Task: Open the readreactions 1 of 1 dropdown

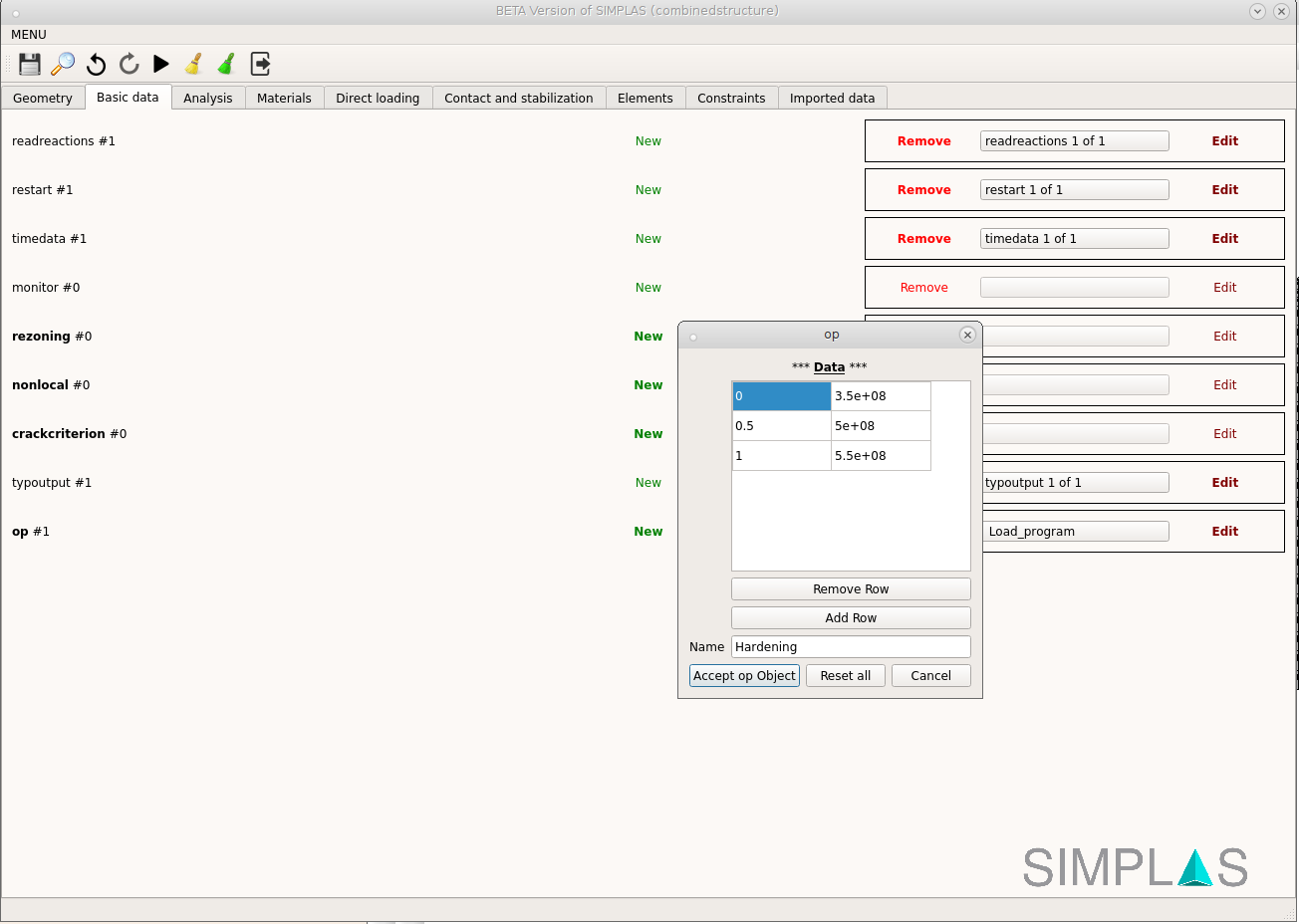Action: (x=1074, y=141)
